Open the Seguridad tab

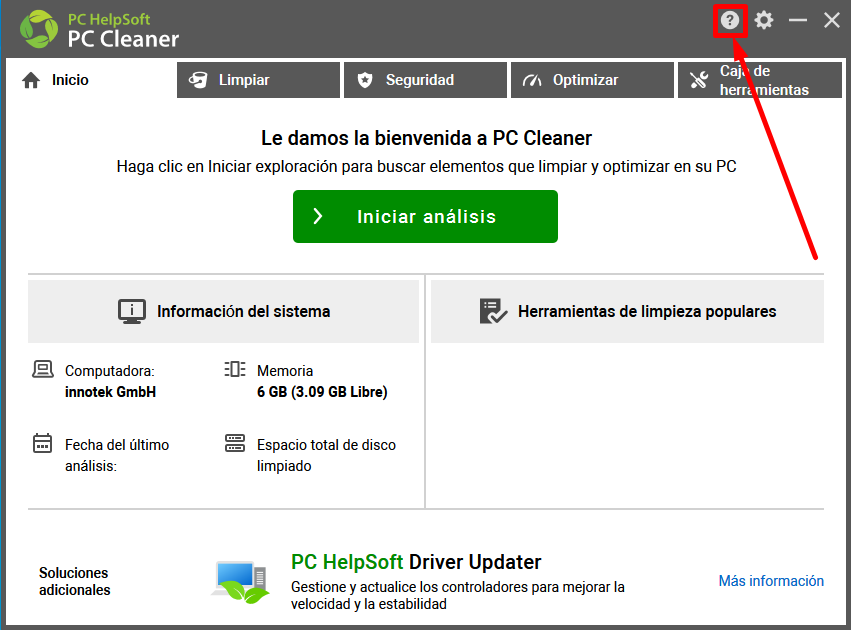tap(426, 80)
